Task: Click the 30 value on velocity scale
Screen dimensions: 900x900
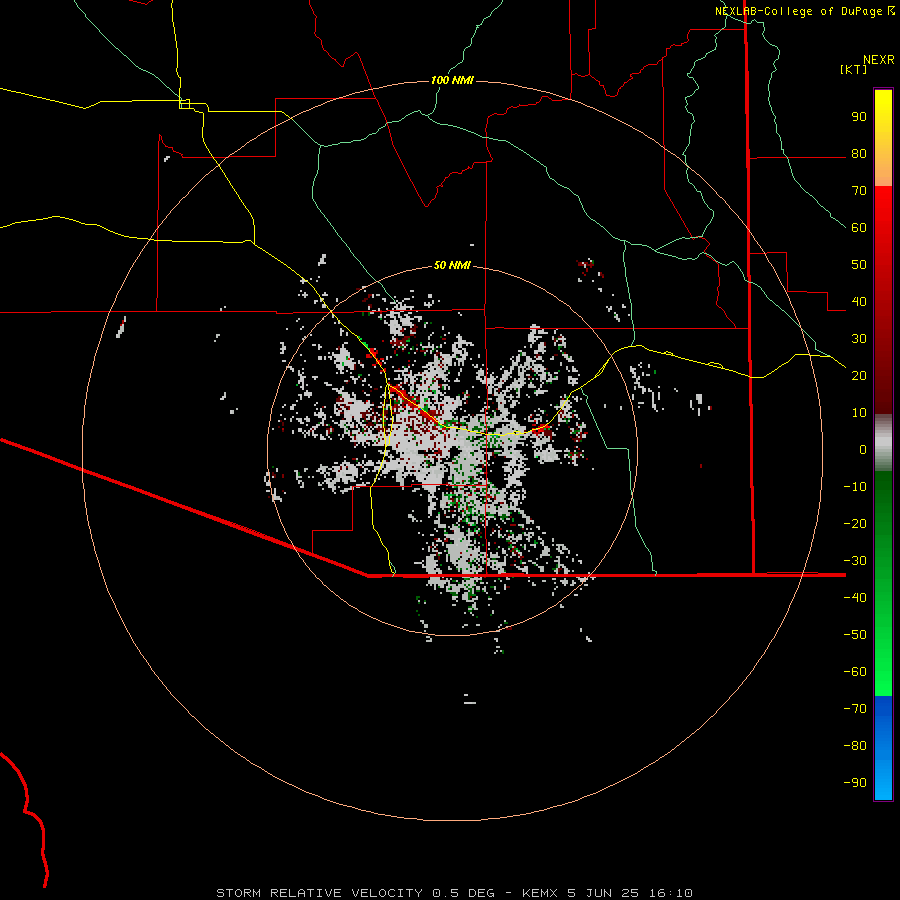Action: (859, 339)
